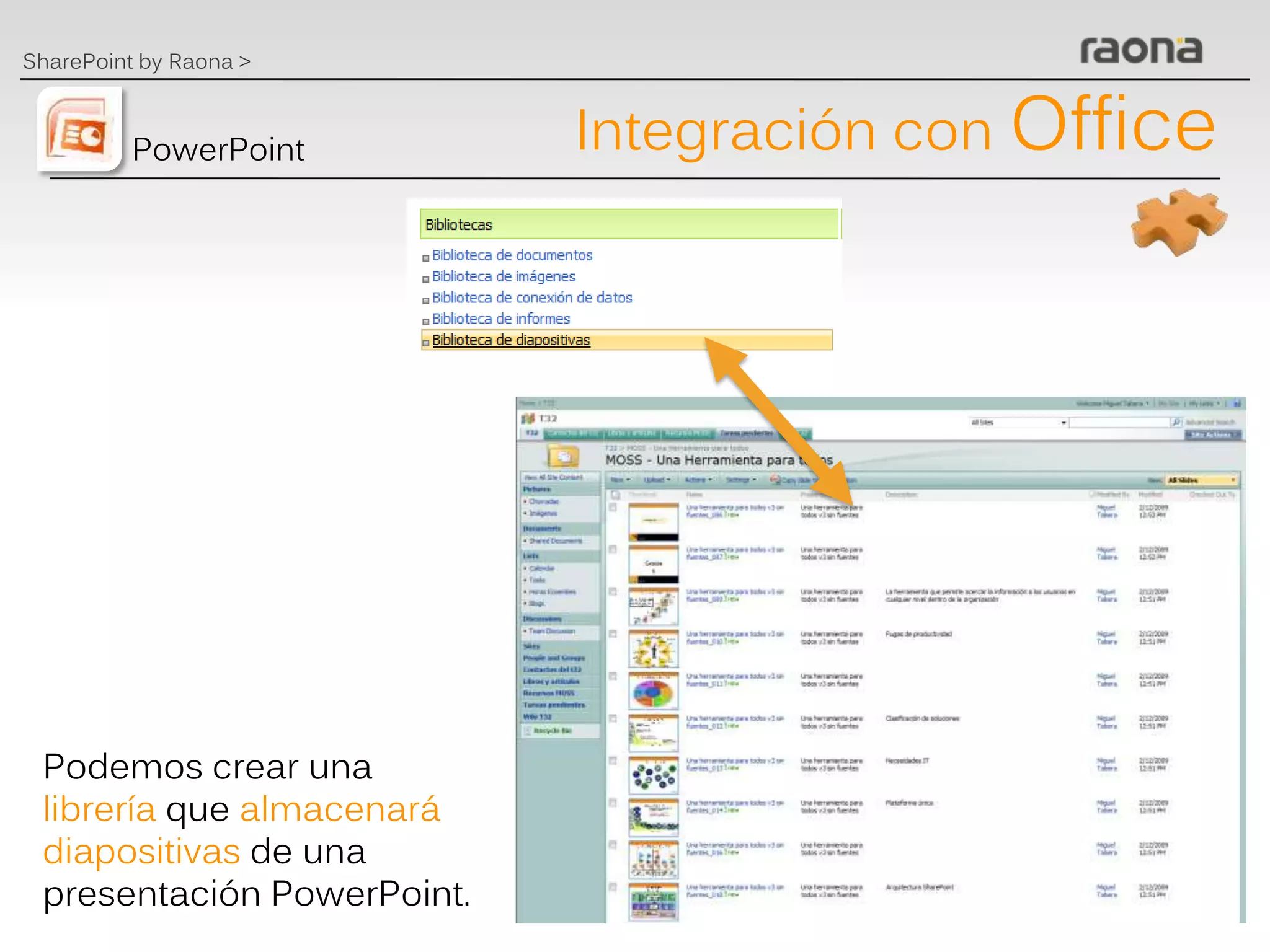Screen dimensions: 1270x952
Task: Click the Bibliotecas section header
Action: (629, 224)
